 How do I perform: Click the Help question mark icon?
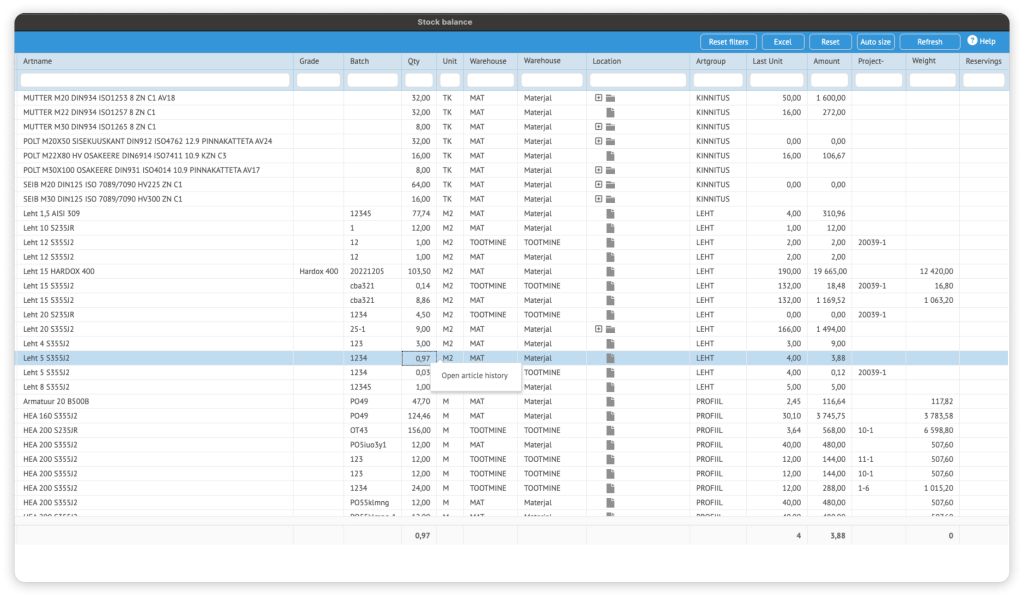971,42
